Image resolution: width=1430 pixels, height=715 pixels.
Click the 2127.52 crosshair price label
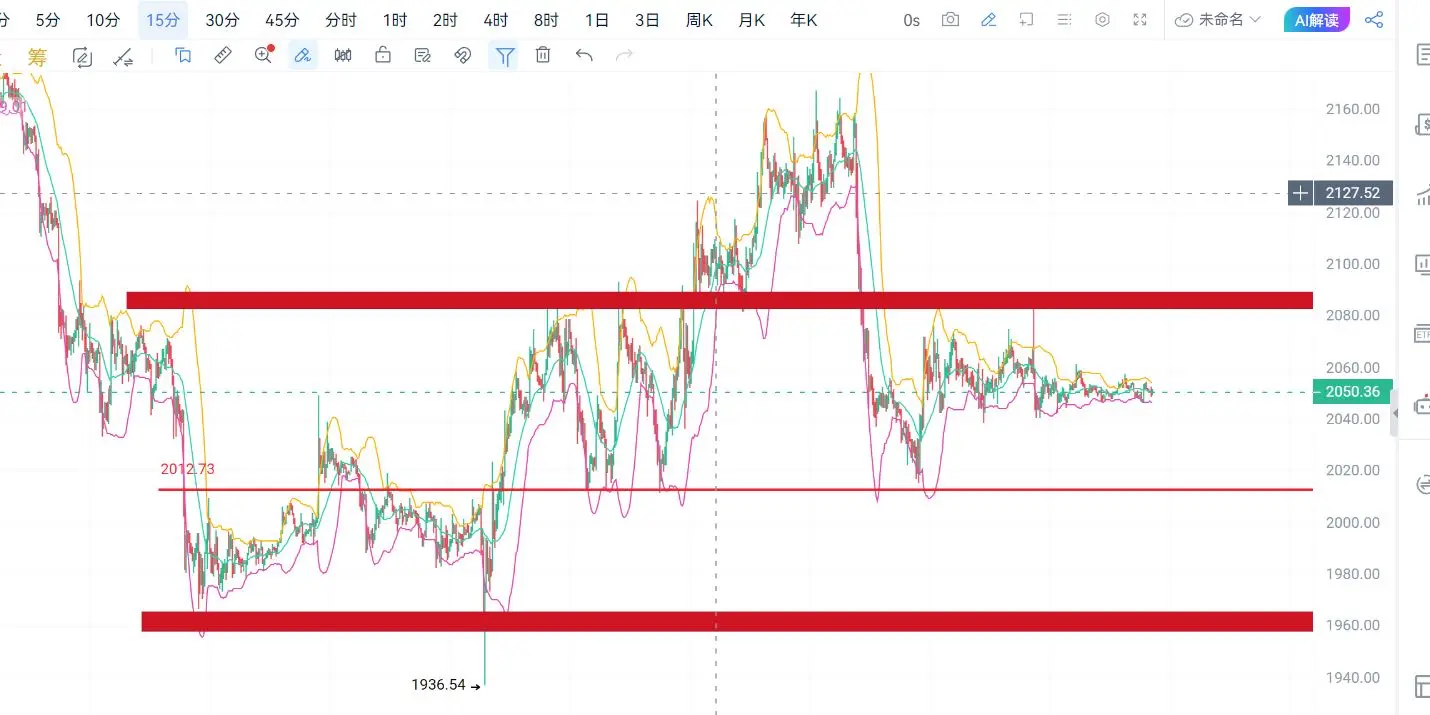[1354, 193]
